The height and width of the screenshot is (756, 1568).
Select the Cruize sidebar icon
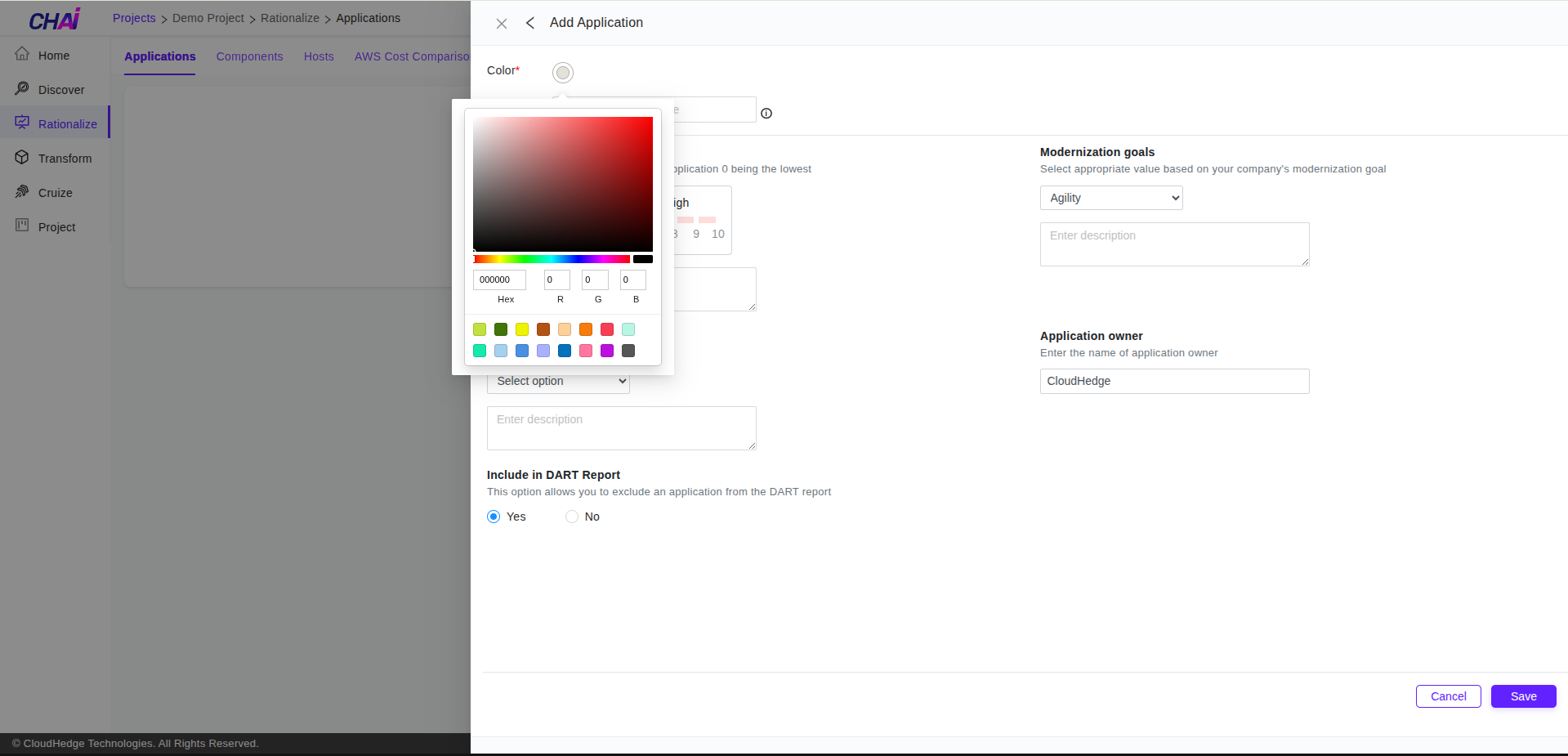click(22, 191)
